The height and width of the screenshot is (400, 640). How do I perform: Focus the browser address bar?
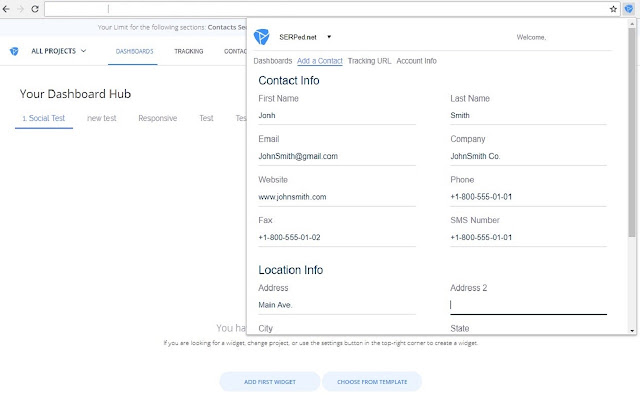coord(327,9)
